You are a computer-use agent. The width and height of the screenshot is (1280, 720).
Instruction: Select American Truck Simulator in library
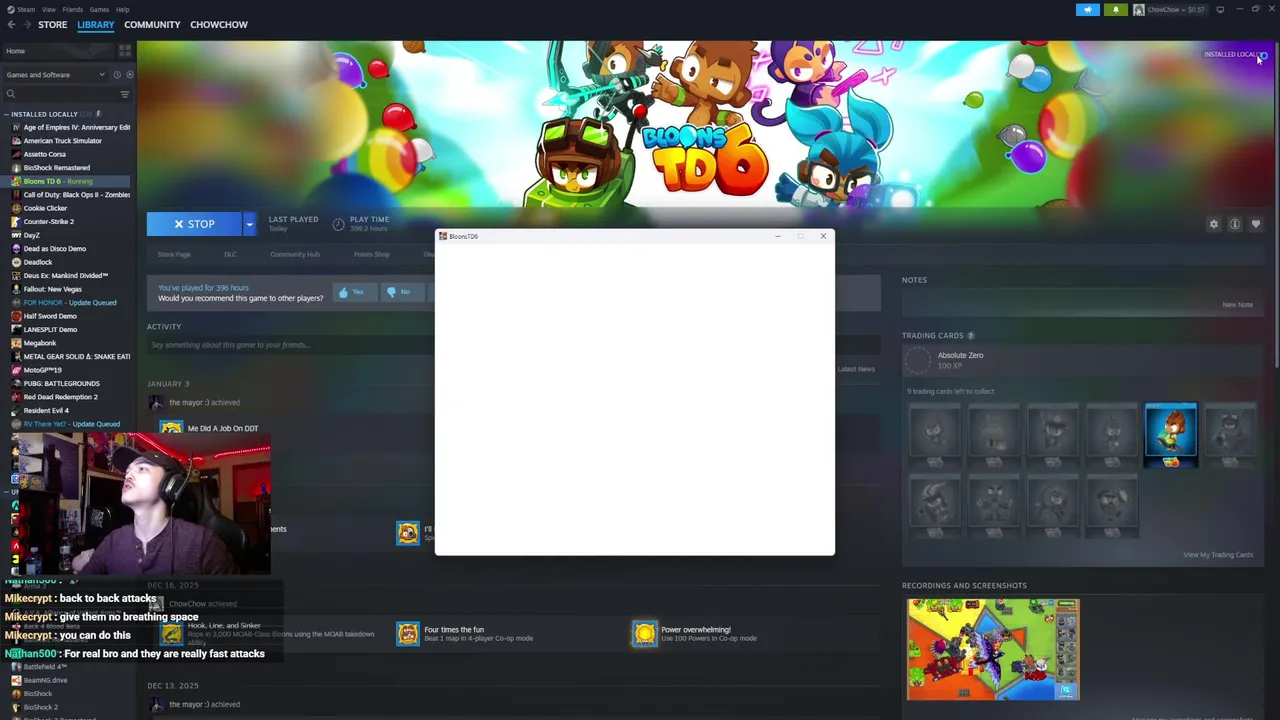[62, 141]
